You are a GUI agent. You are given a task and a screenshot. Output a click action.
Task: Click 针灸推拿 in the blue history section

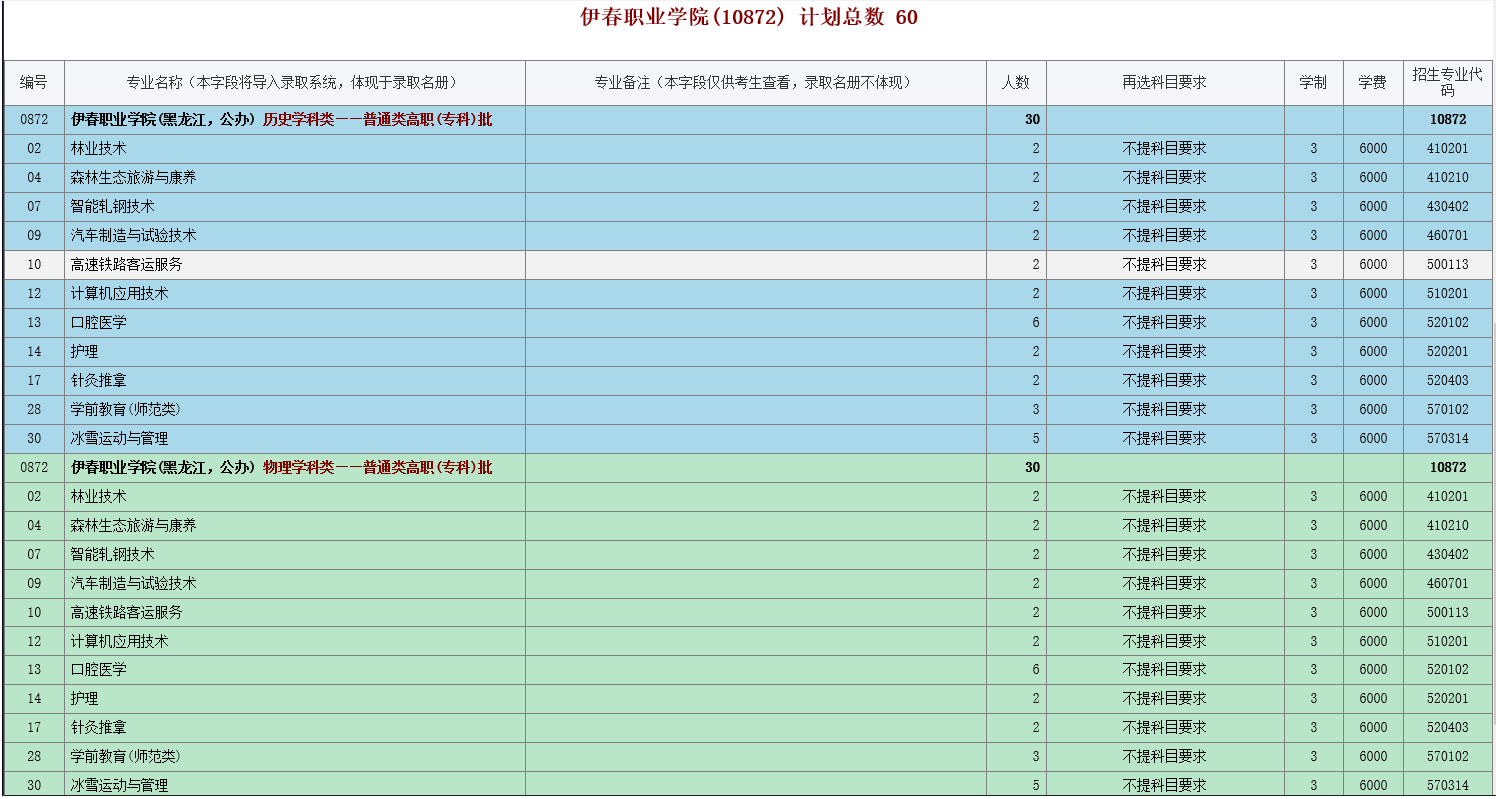[99, 381]
